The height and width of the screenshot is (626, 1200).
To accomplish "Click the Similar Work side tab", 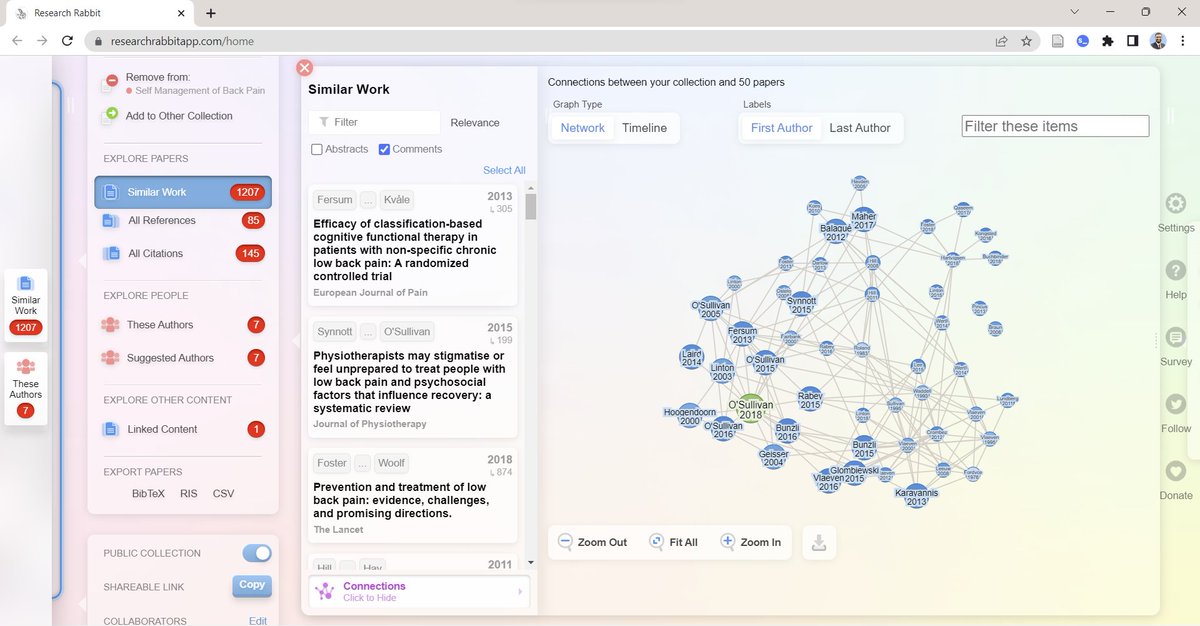I will (26, 305).
